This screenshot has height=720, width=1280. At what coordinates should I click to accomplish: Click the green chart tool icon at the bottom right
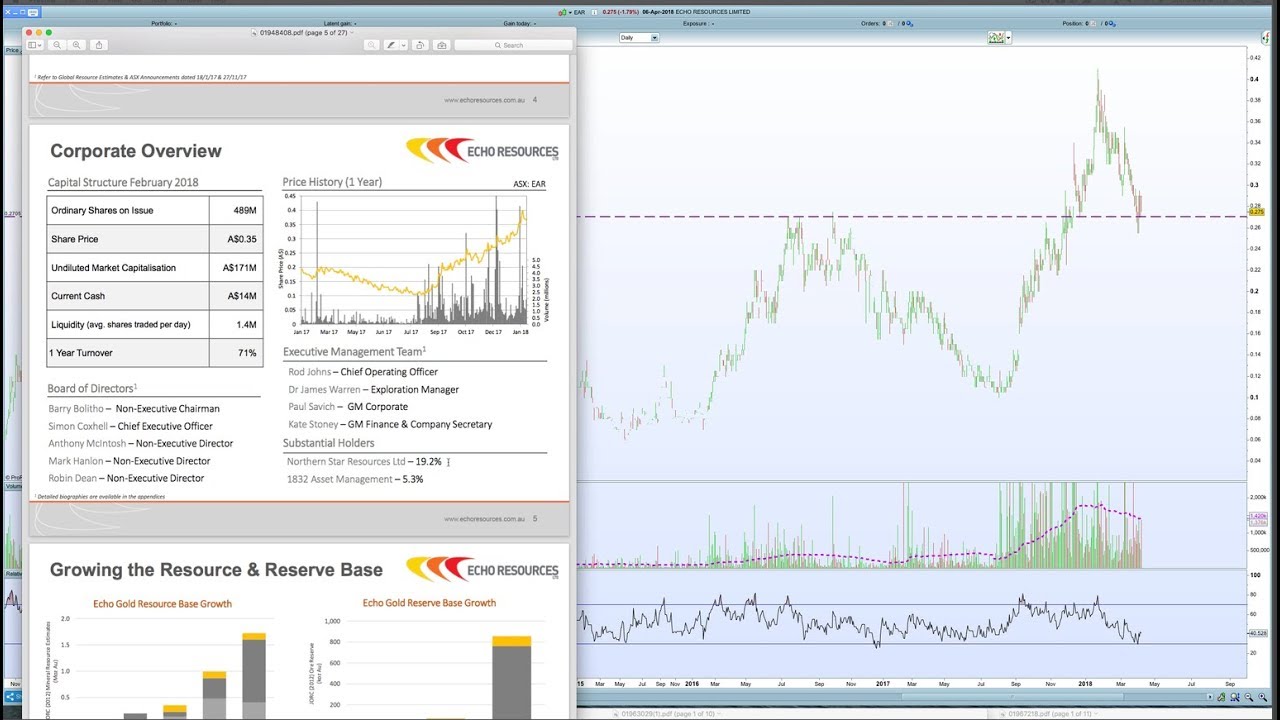click(1221, 697)
